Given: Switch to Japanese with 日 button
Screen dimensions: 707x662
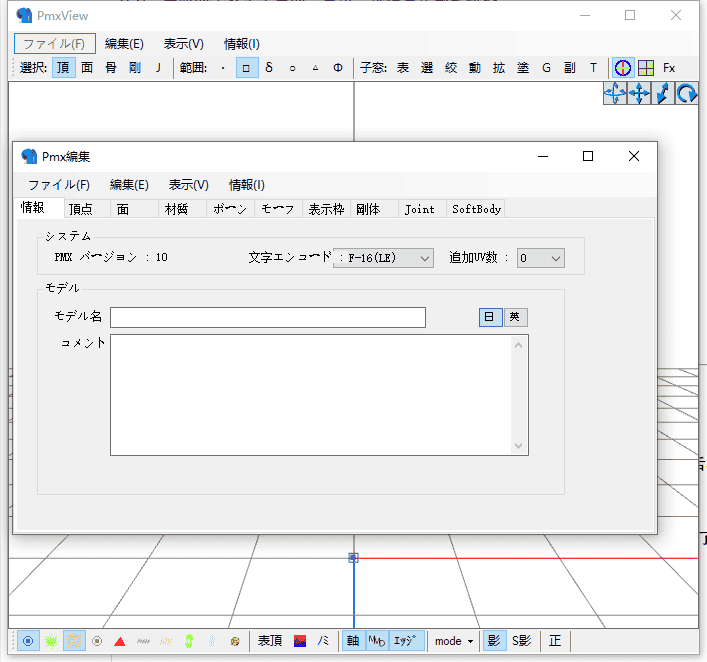Looking at the screenshot, I should coord(490,317).
